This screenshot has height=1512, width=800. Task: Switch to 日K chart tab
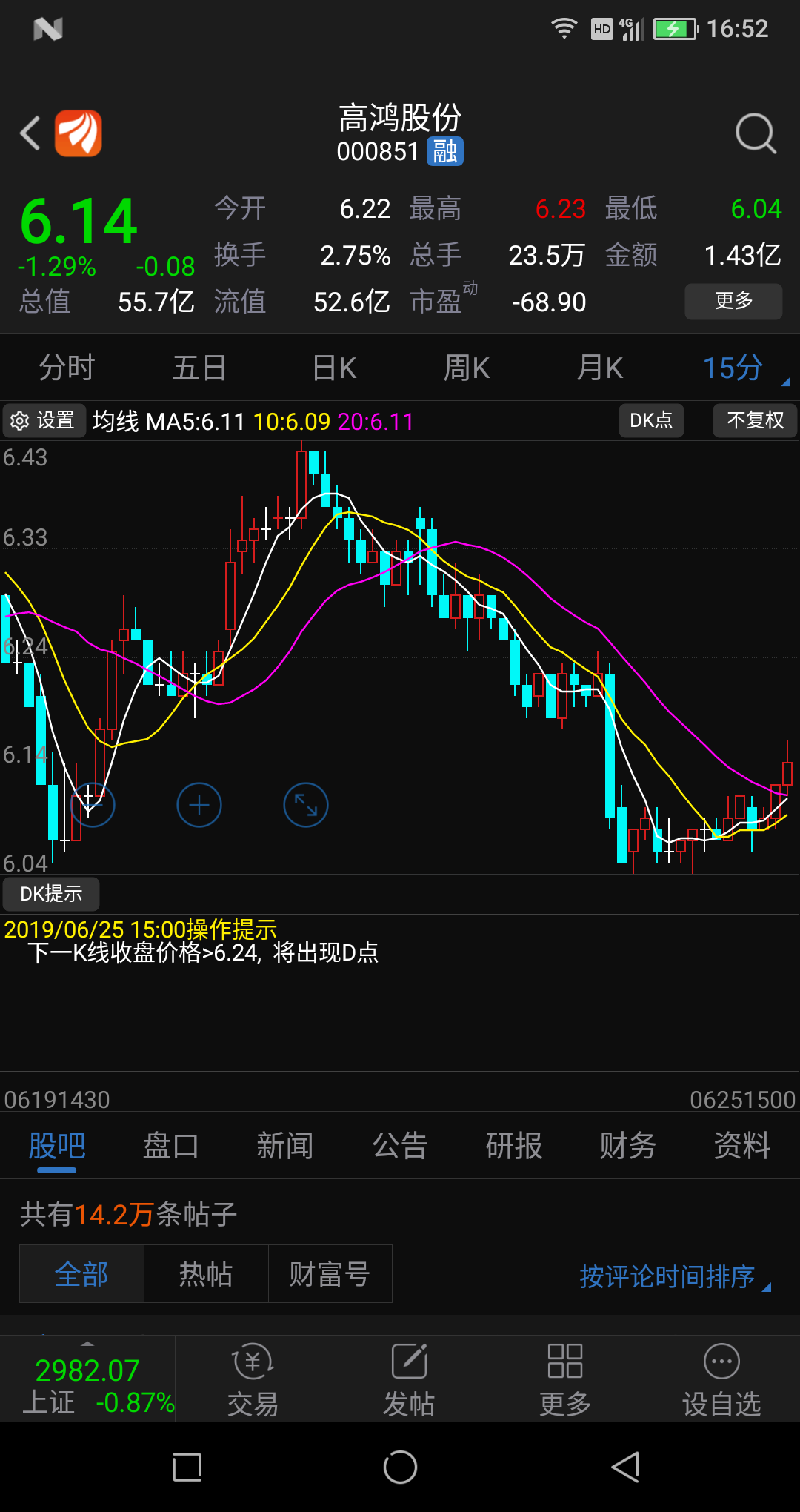pyautogui.click(x=334, y=368)
